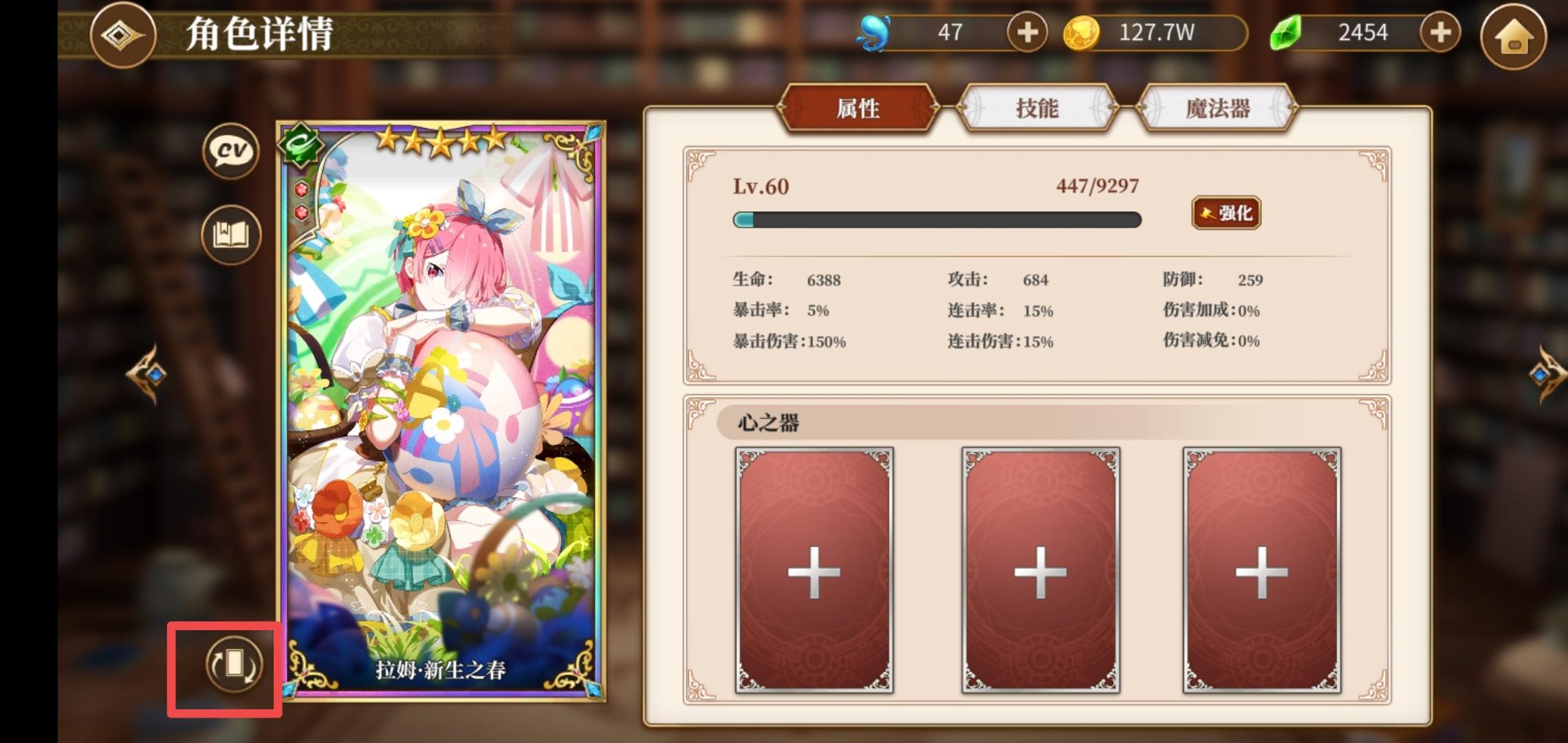Switch to next character with right arrow
1568x743 pixels.
coord(1547,374)
